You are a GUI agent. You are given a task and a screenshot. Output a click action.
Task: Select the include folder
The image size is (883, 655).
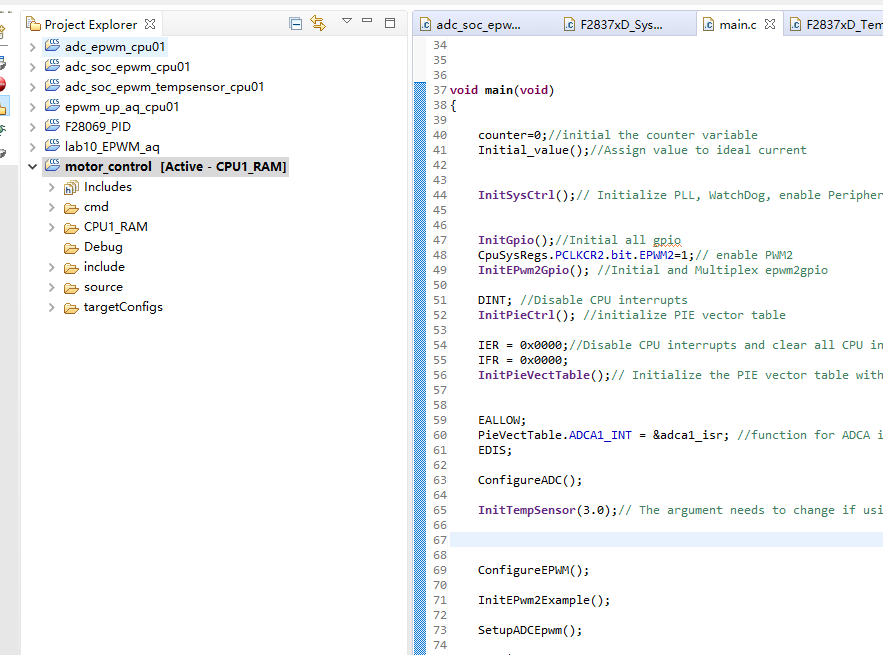[104, 267]
